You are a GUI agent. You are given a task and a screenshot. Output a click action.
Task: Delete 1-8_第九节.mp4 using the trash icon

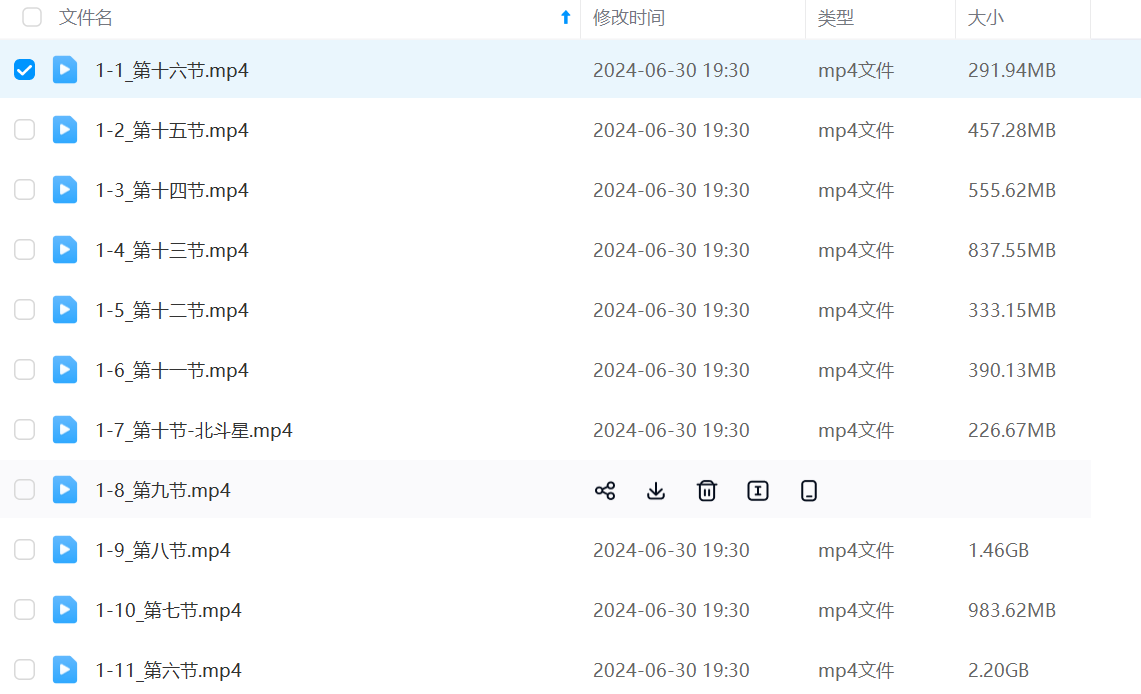[707, 490]
